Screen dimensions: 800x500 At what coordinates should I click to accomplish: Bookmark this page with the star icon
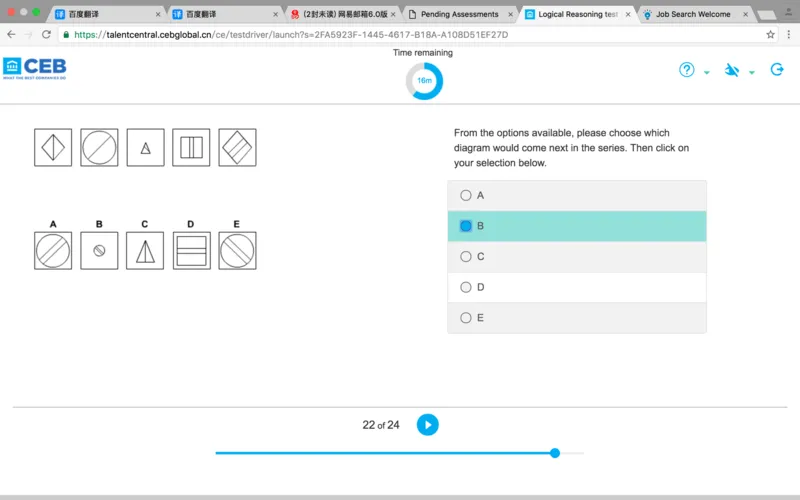770,34
